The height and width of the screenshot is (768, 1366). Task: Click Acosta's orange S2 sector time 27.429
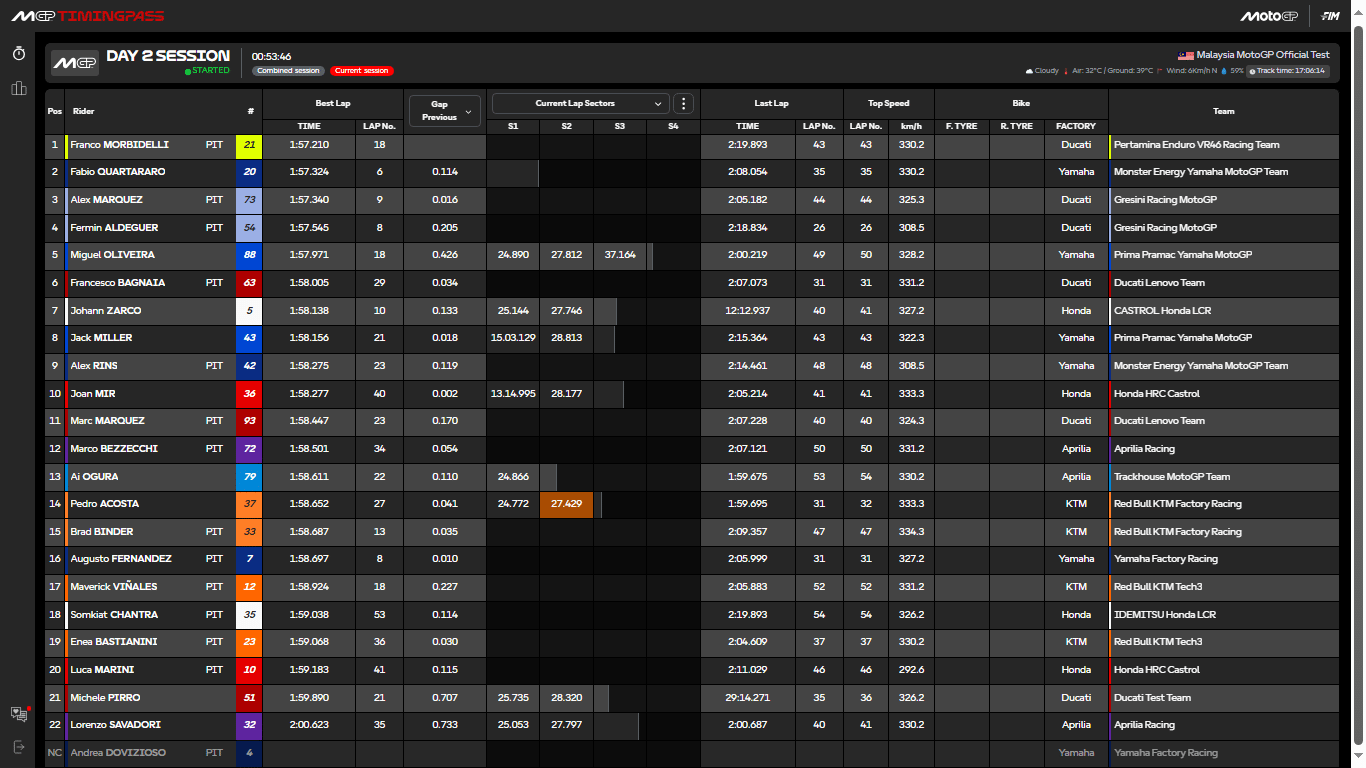tap(566, 504)
